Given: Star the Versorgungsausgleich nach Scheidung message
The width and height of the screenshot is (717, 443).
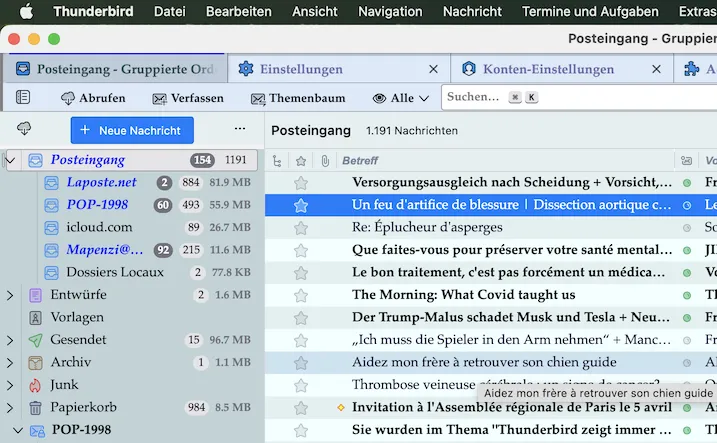Looking at the screenshot, I should click(x=301, y=183).
